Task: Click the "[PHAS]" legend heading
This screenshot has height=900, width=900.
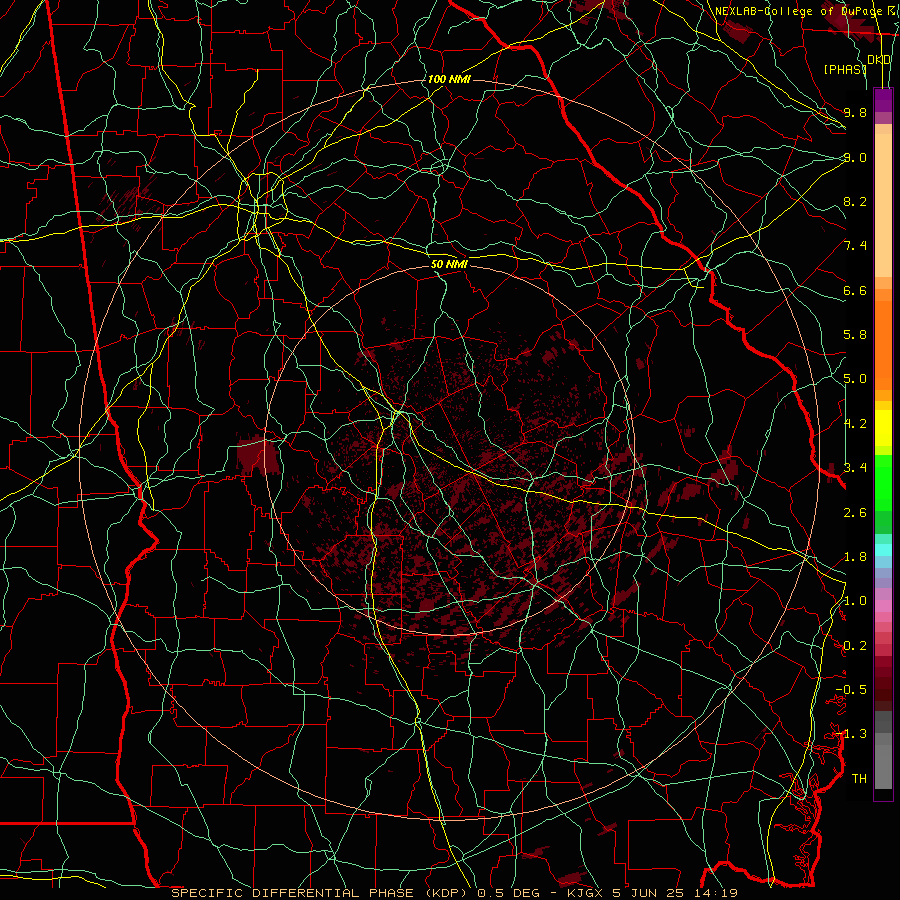Action: pyautogui.click(x=845, y=69)
